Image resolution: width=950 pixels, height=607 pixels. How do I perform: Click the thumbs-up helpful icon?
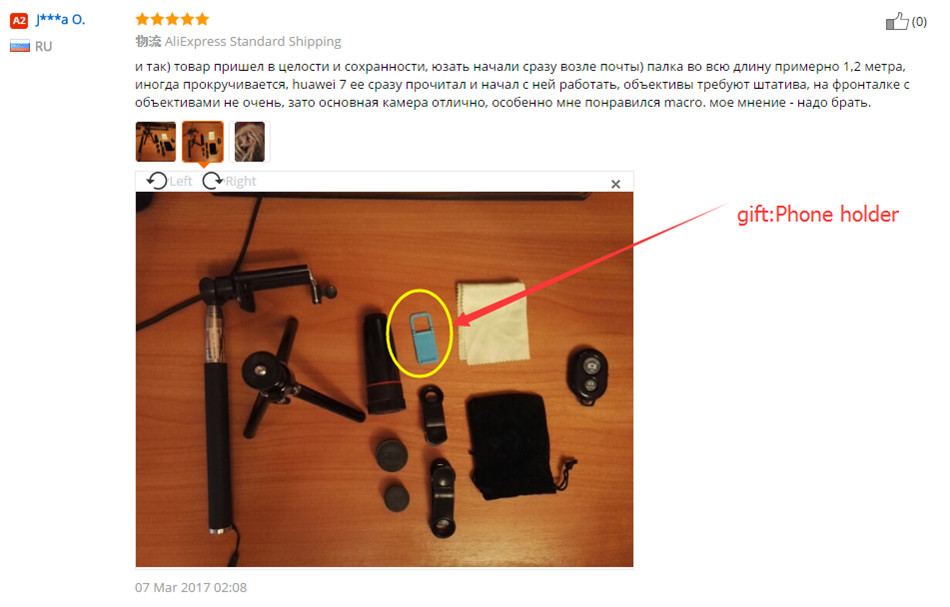[897, 21]
